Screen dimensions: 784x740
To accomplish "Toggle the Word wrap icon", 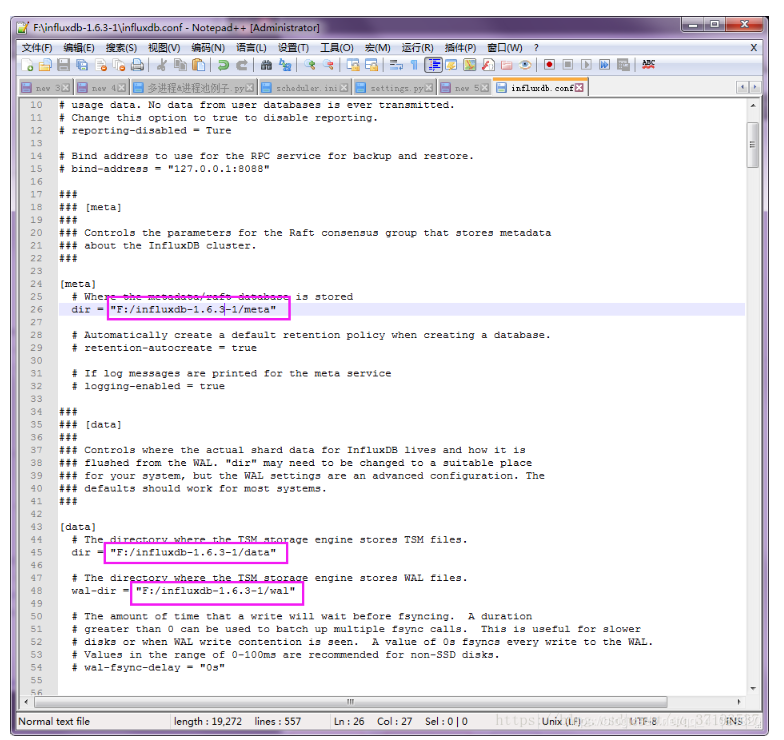I will 396,65.
